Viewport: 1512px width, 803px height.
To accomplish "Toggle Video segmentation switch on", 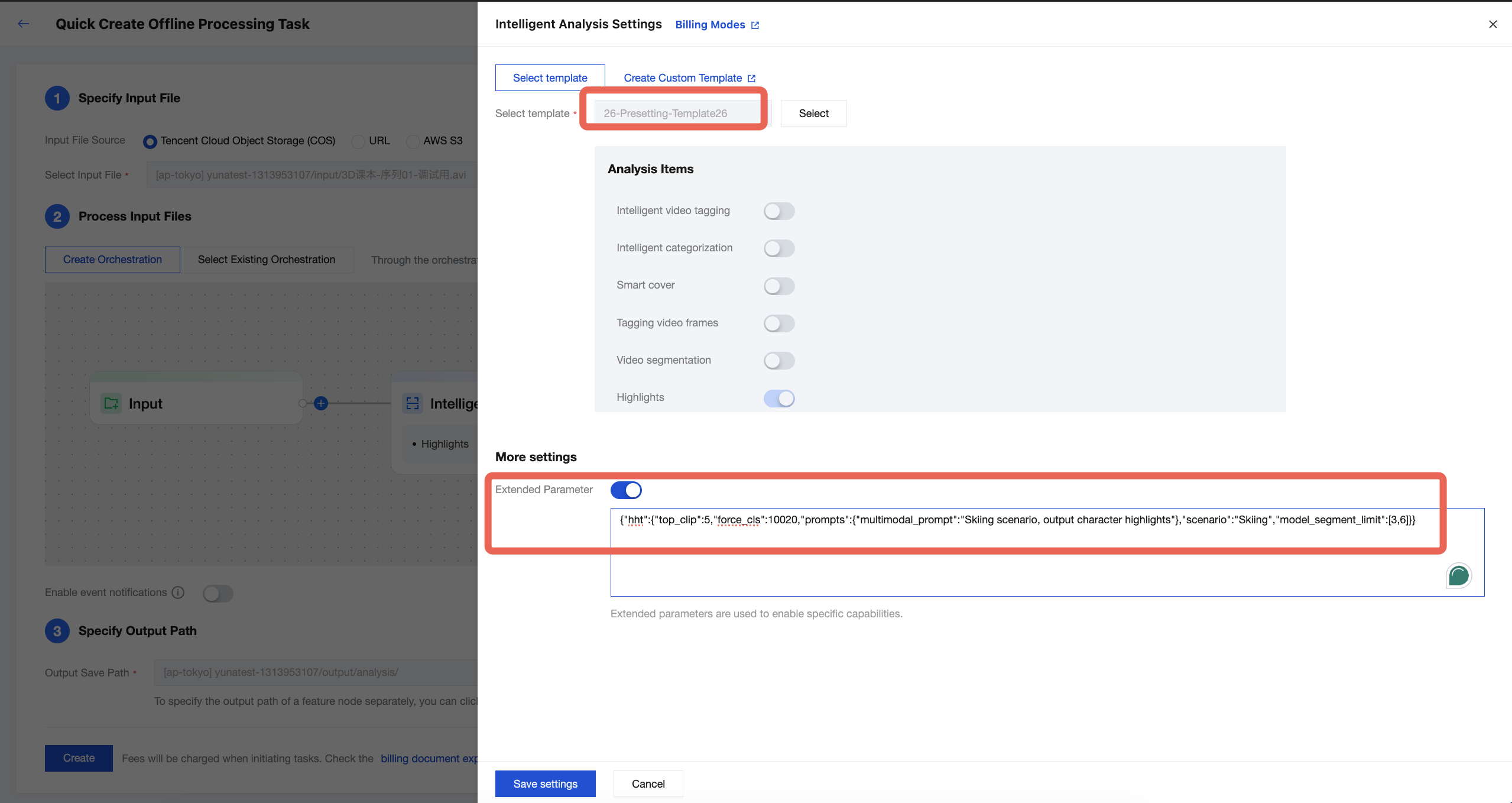I will pyautogui.click(x=778, y=361).
